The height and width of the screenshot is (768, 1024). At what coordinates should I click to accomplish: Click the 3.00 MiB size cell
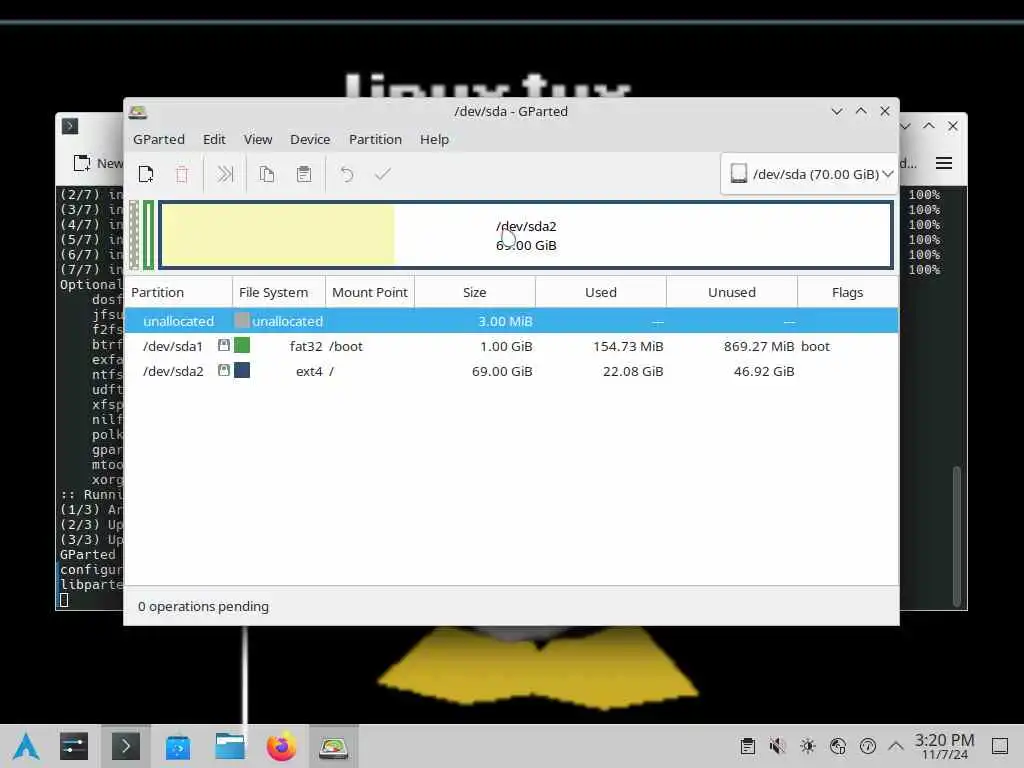coord(505,321)
